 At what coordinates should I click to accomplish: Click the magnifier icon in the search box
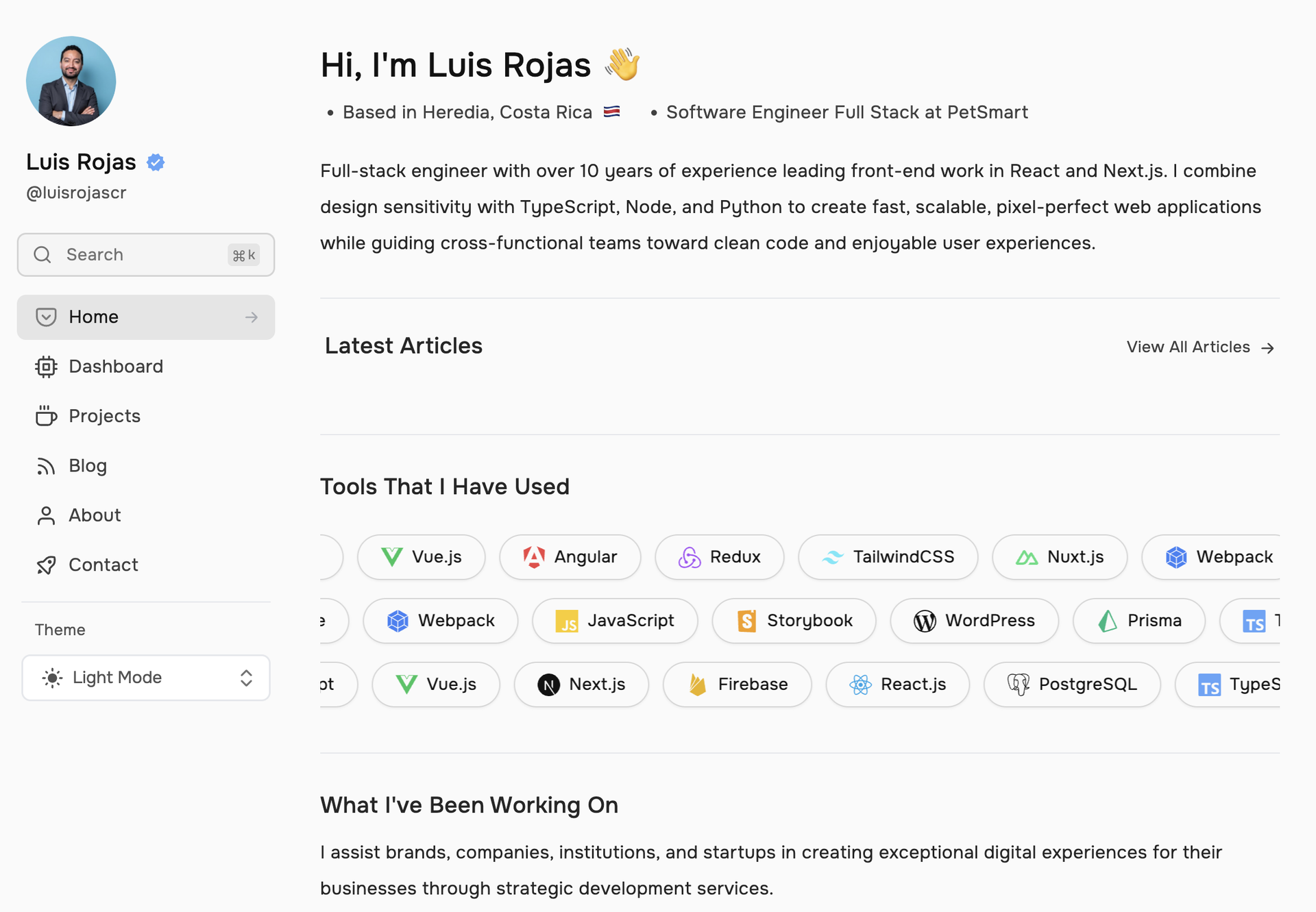pos(42,255)
